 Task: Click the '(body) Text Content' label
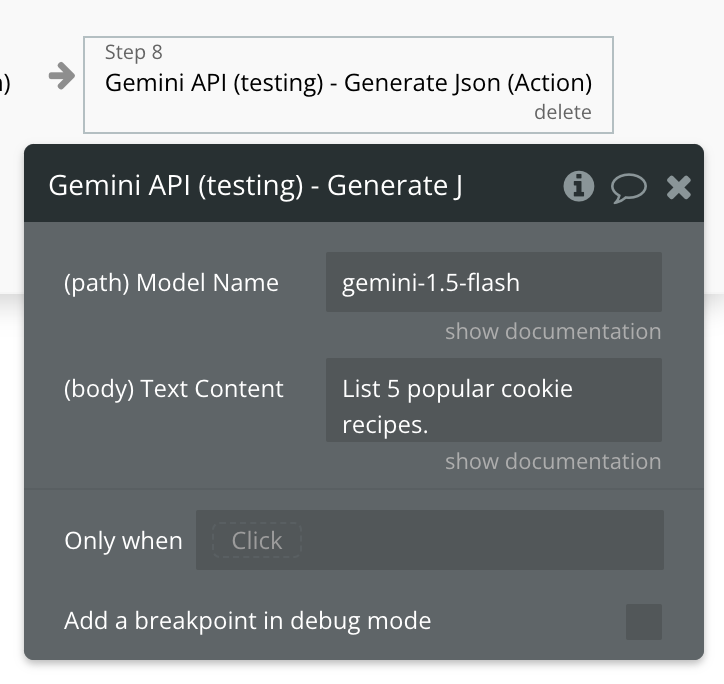click(x=174, y=389)
